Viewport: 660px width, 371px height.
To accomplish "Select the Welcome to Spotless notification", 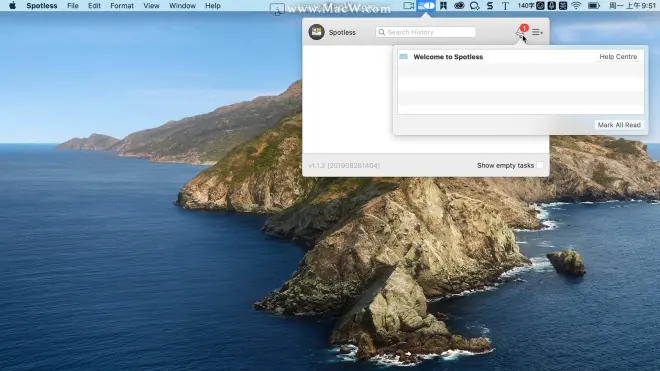I will point(520,57).
